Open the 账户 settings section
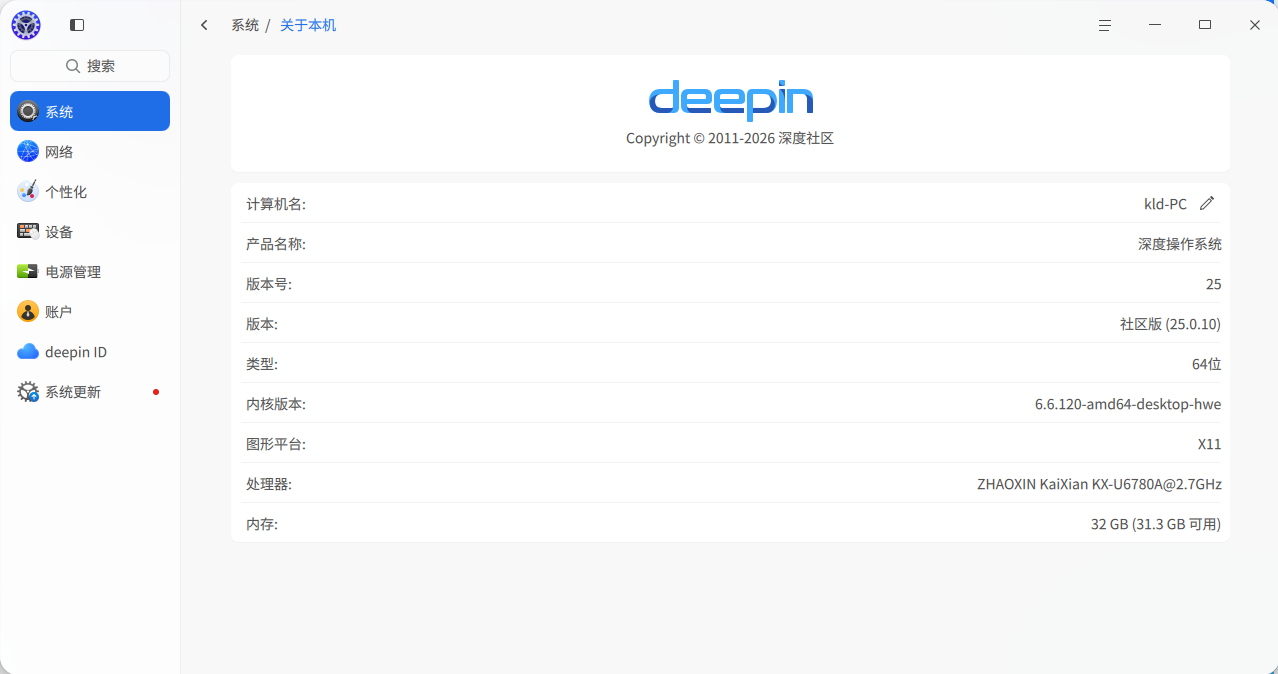 pyautogui.click(x=90, y=311)
